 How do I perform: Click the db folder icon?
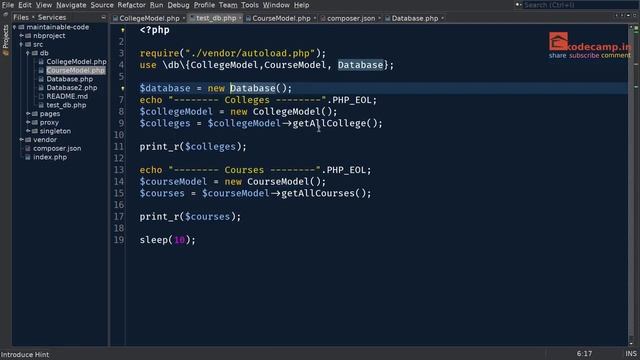(35, 53)
